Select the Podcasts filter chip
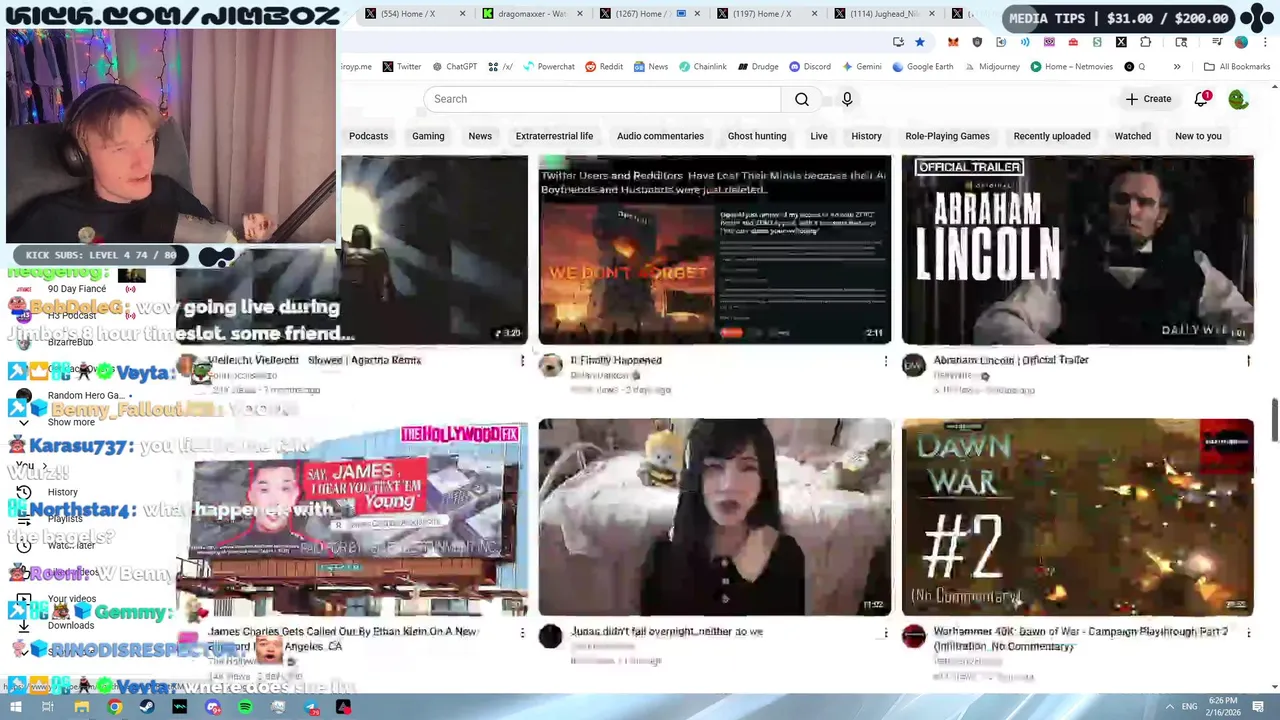1280x720 pixels. point(368,136)
